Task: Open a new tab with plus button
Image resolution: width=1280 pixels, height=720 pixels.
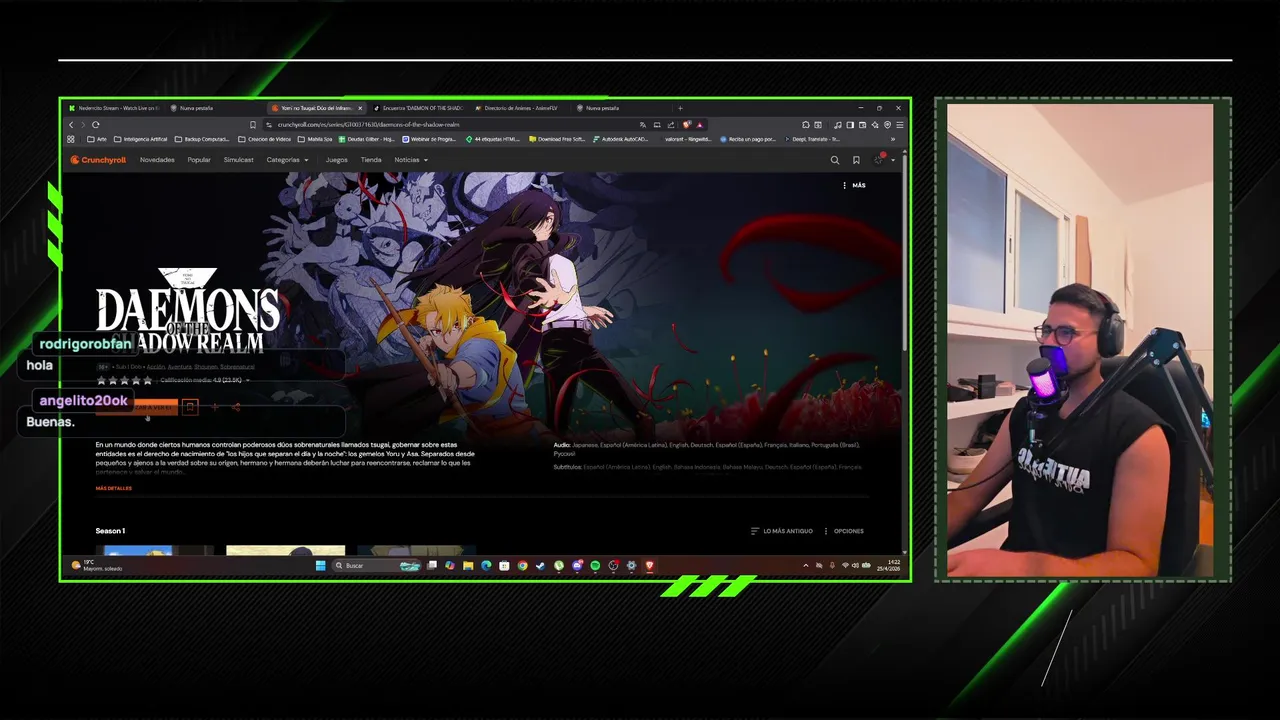Action: (680, 108)
